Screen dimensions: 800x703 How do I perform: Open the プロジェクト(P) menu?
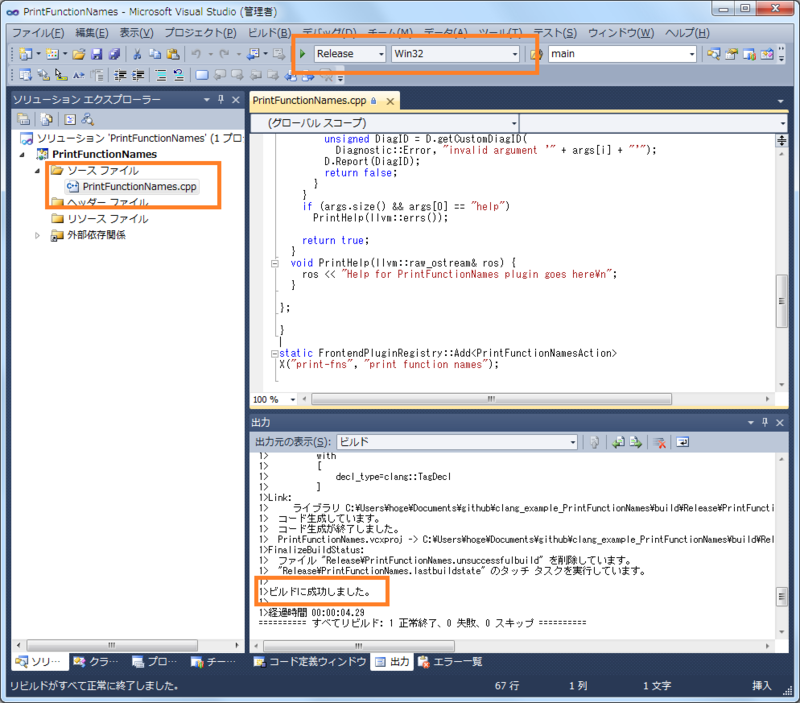(x=201, y=33)
